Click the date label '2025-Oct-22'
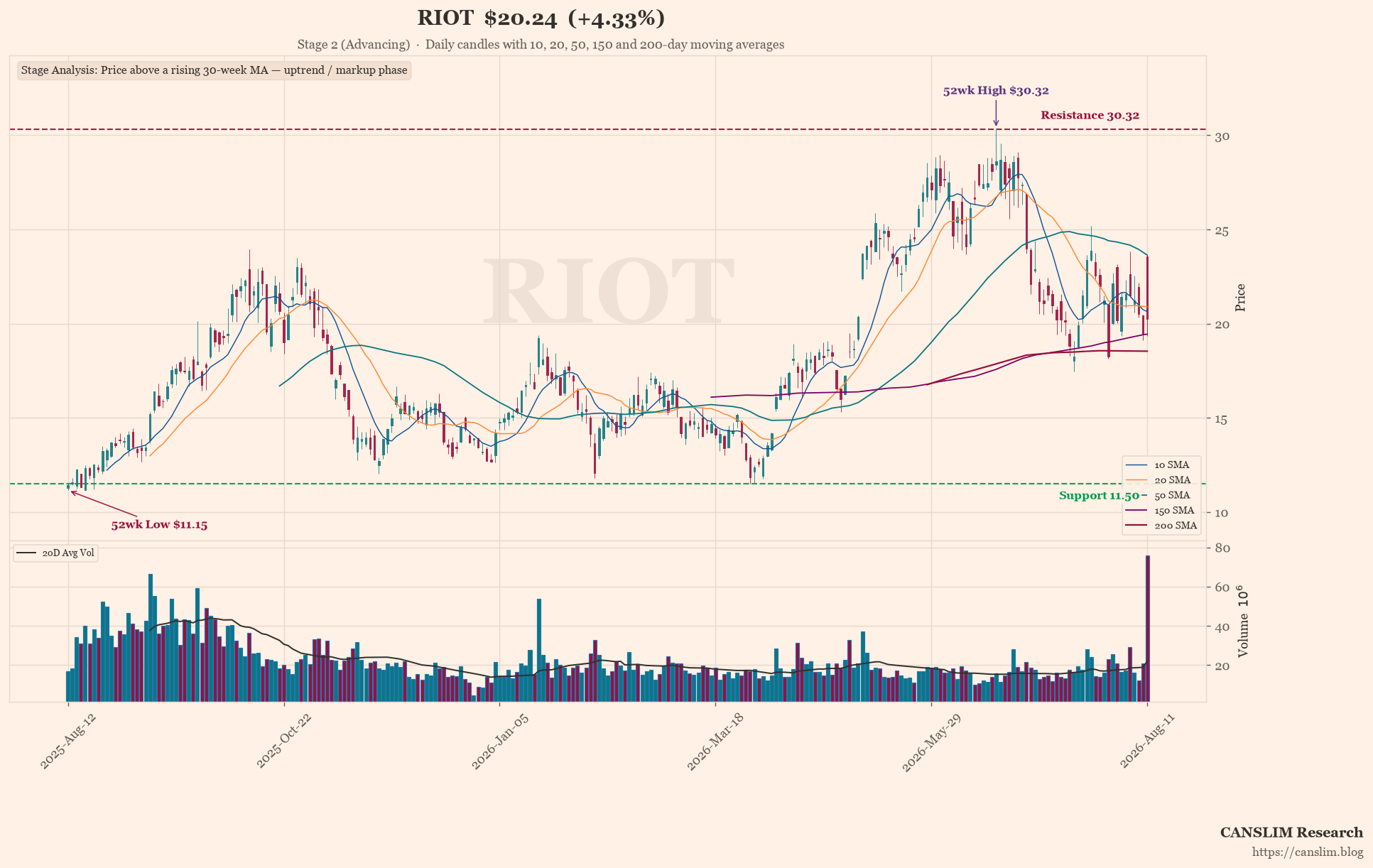Image resolution: width=1373 pixels, height=868 pixels. 283,741
